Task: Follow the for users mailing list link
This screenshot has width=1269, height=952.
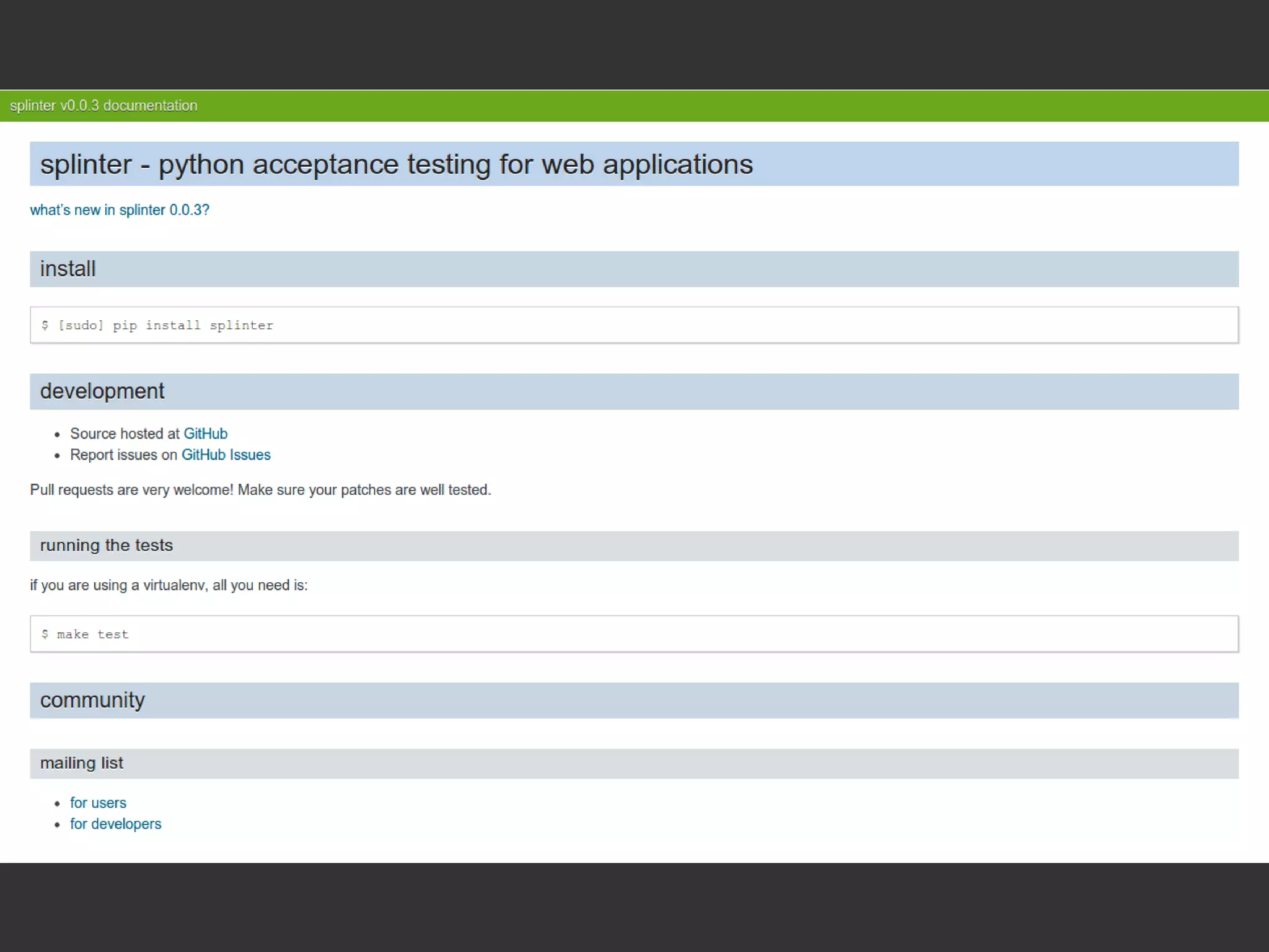Action: [x=98, y=803]
